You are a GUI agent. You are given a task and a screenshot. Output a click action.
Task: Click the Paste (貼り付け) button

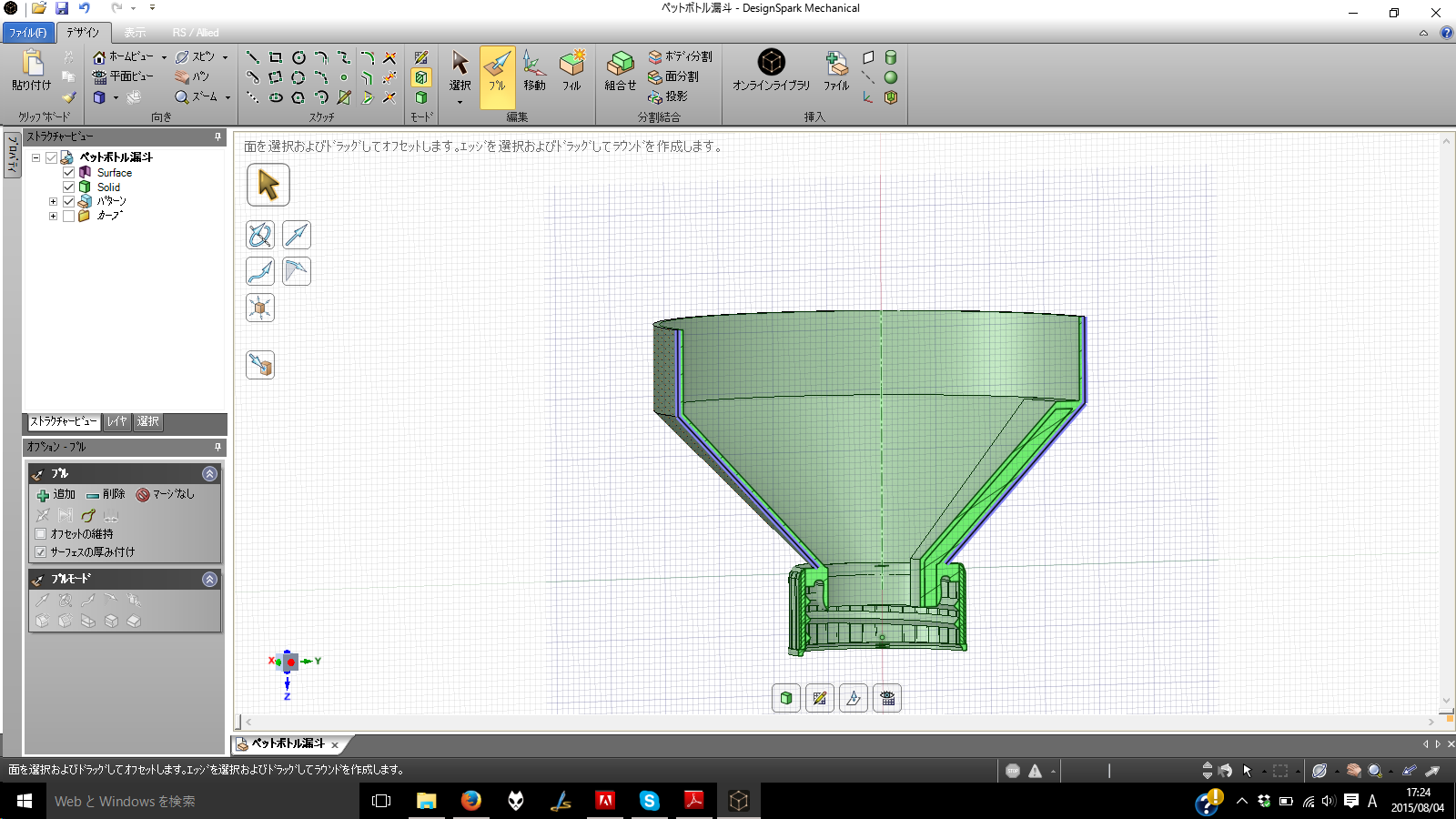pyautogui.click(x=32, y=70)
